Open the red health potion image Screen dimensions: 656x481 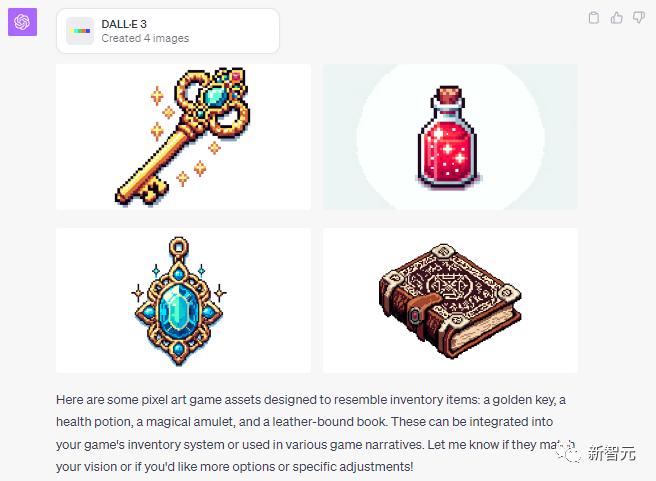coord(450,137)
